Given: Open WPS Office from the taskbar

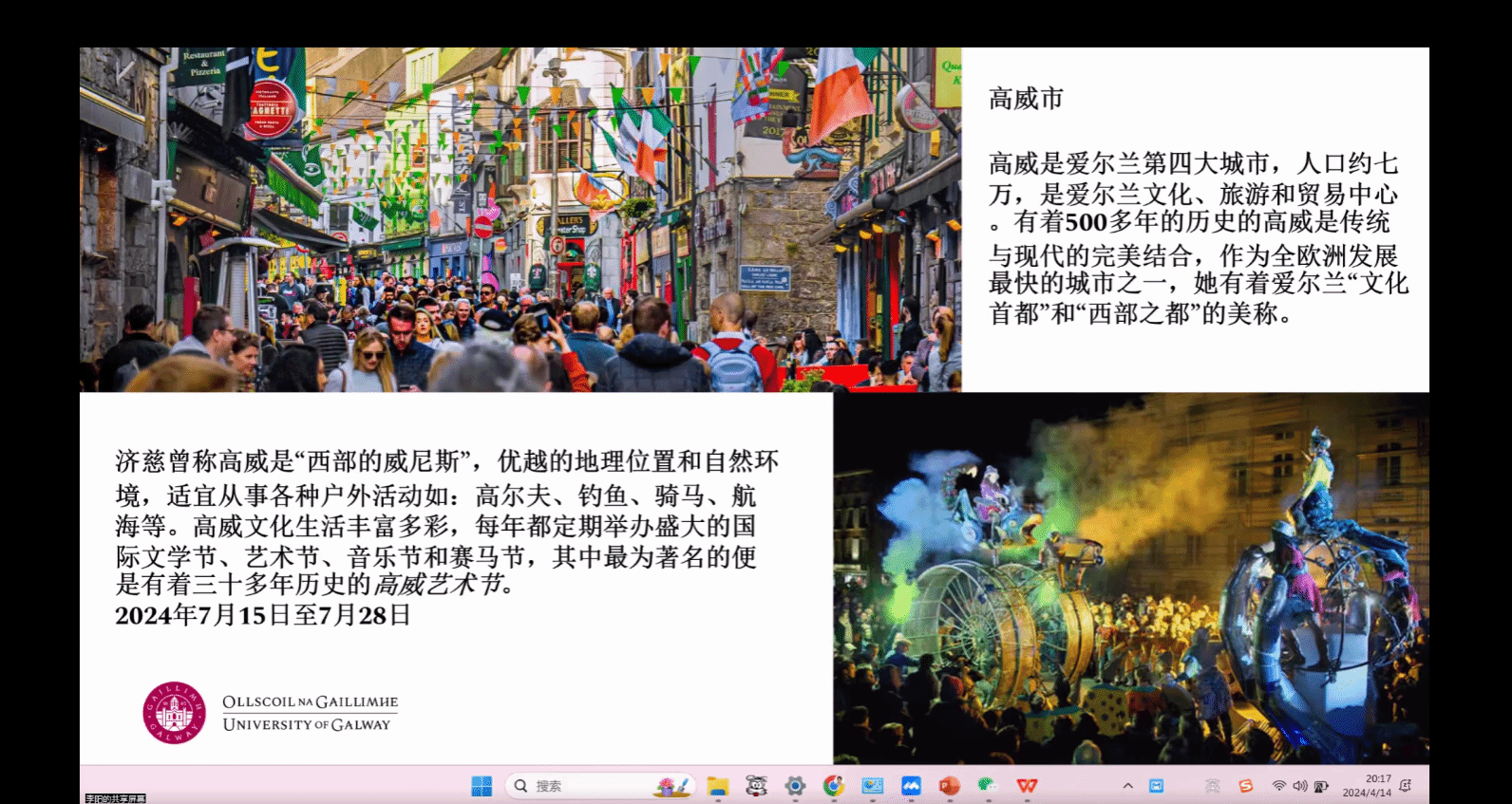Looking at the screenshot, I should click(x=1027, y=786).
